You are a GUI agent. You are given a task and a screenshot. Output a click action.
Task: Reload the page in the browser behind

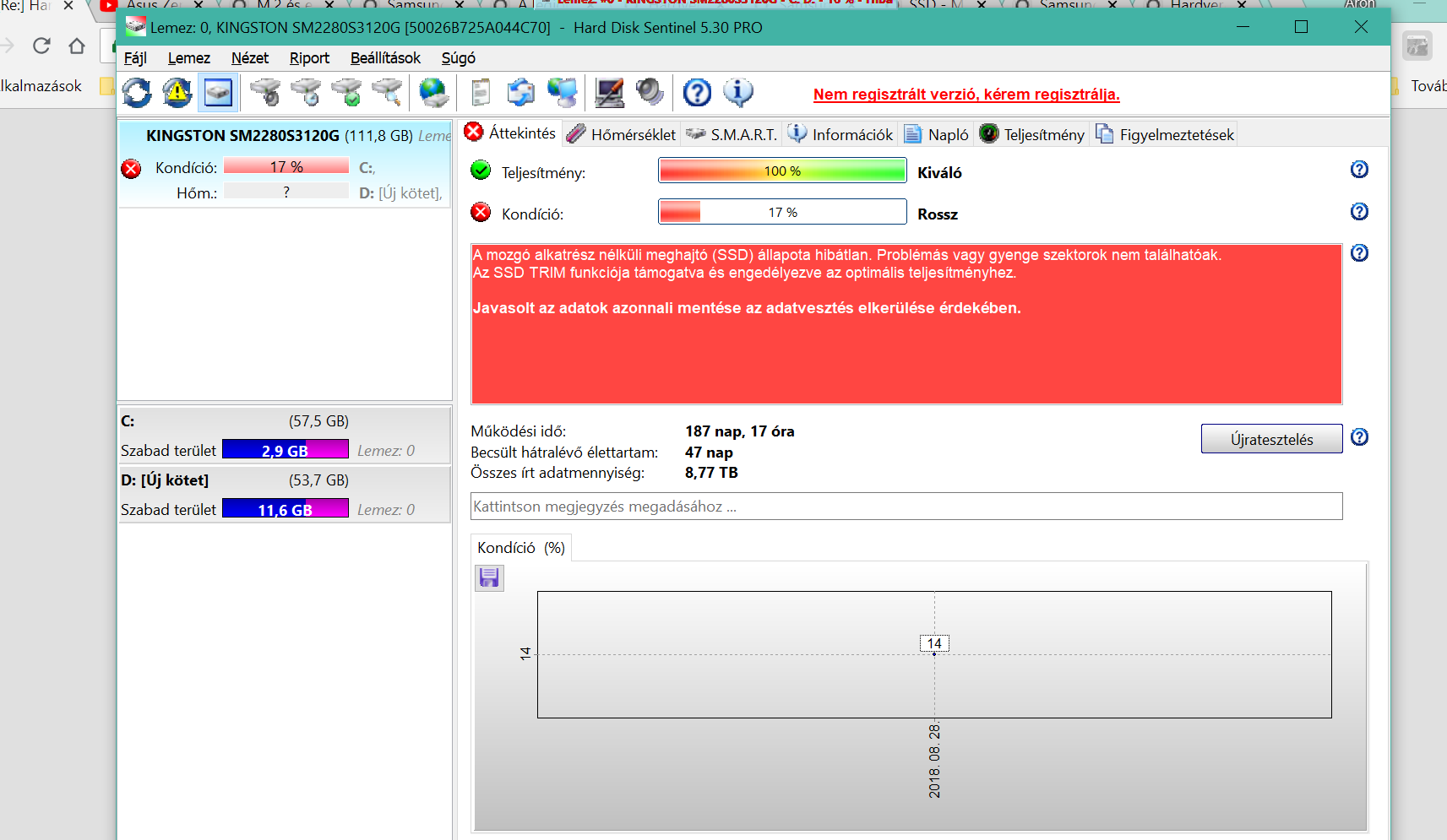[41, 46]
